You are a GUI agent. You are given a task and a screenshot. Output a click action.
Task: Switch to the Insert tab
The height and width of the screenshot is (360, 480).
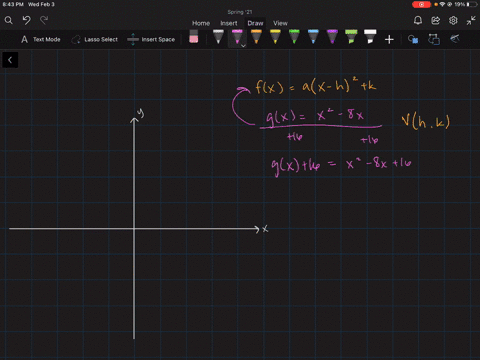[x=229, y=23]
